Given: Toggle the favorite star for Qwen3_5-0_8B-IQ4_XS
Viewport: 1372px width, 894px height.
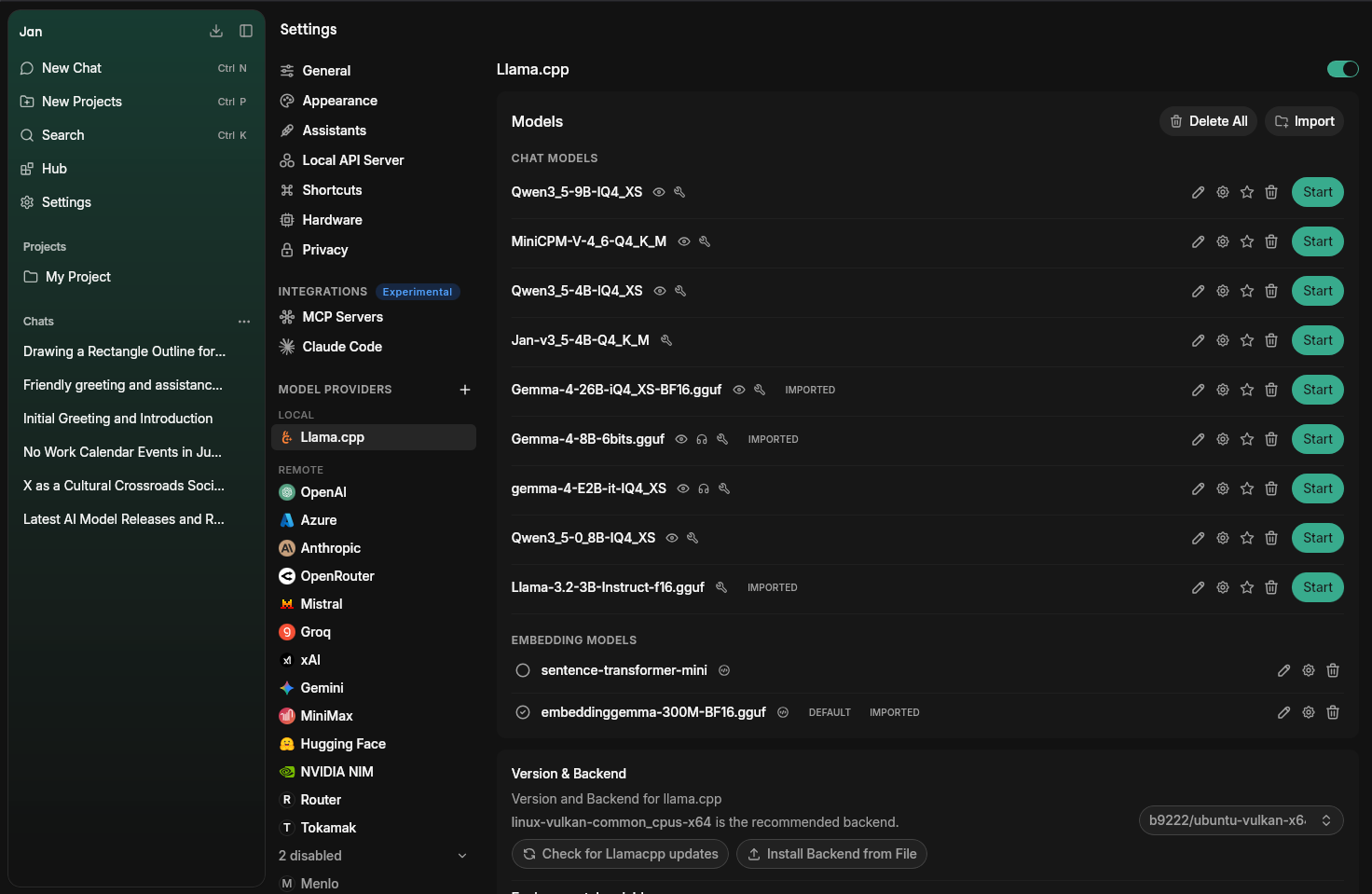Looking at the screenshot, I should click(x=1247, y=538).
